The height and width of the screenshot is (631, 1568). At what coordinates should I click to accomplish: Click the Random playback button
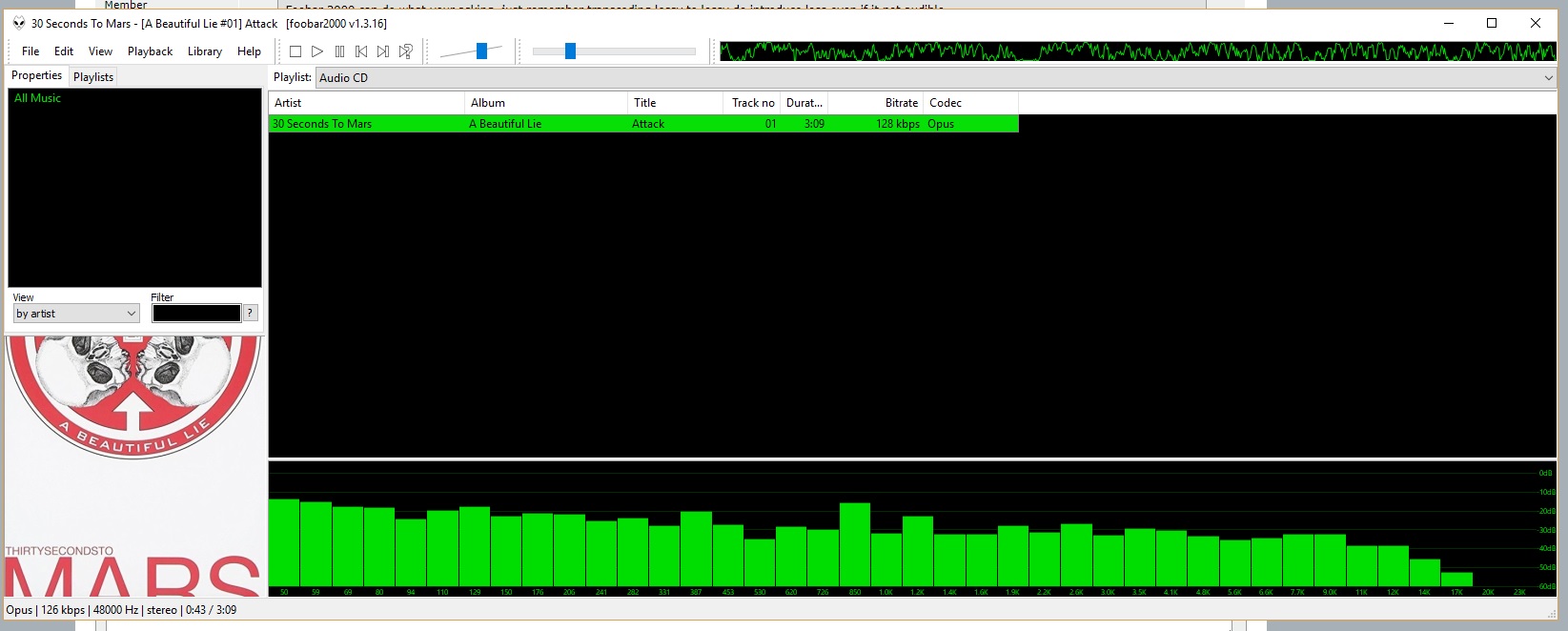pyautogui.click(x=406, y=51)
